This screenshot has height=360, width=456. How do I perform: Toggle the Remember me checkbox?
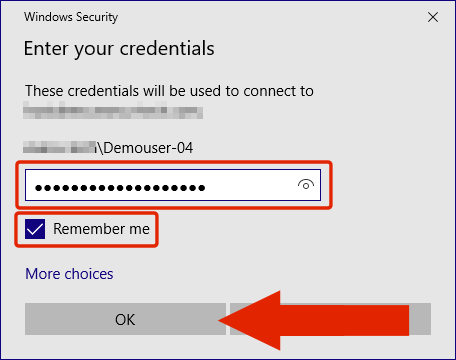pos(35,229)
